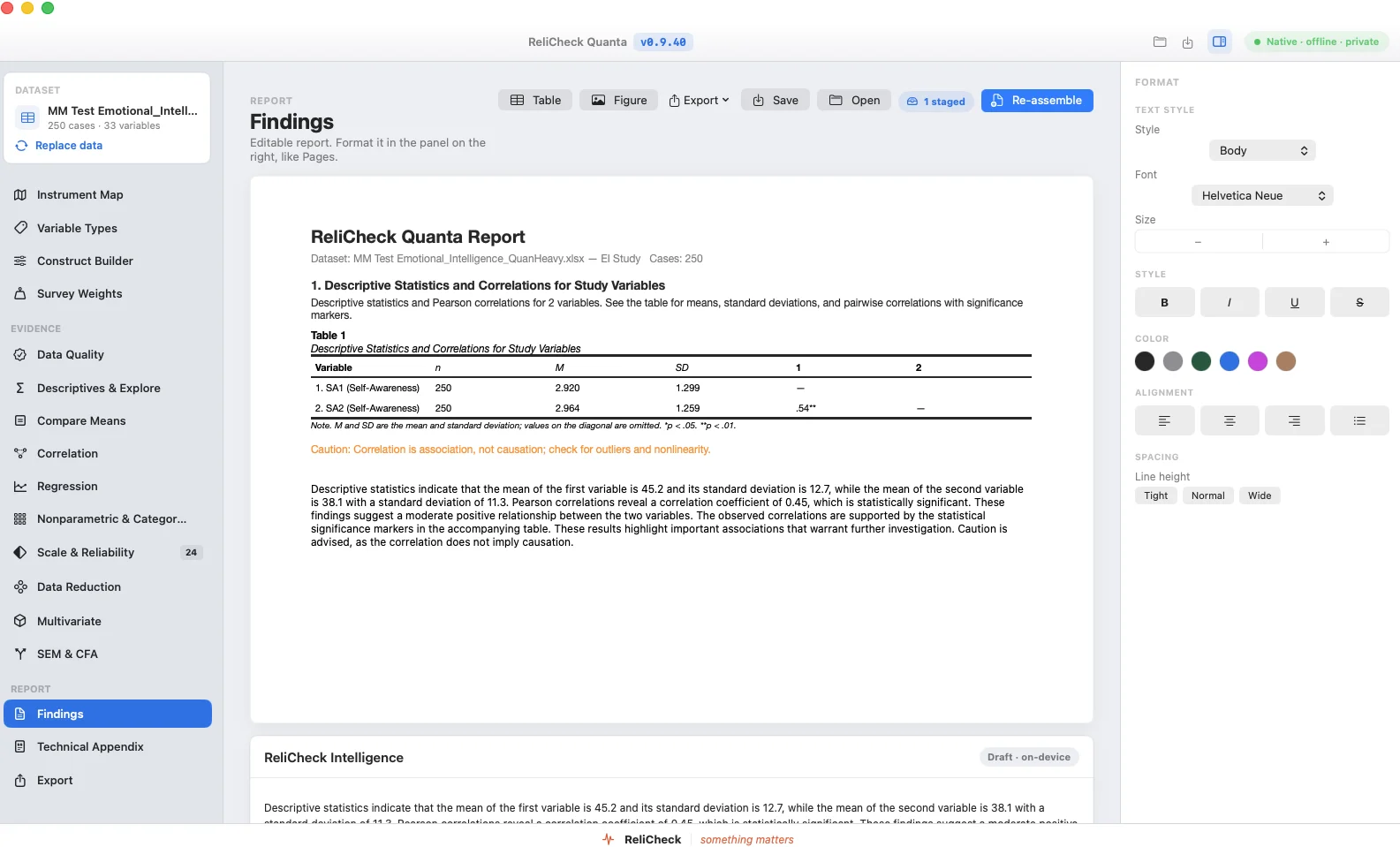Save the Findings report
The height and width of the screenshot is (847, 1400).
(776, 100)
